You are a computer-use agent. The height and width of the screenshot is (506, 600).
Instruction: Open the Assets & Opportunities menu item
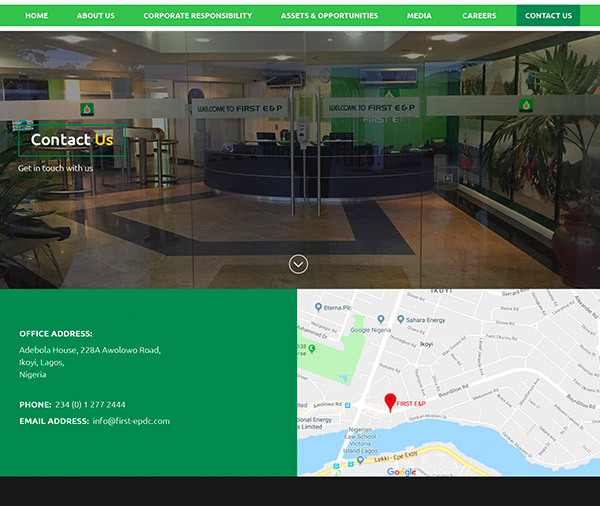[329, 16]
